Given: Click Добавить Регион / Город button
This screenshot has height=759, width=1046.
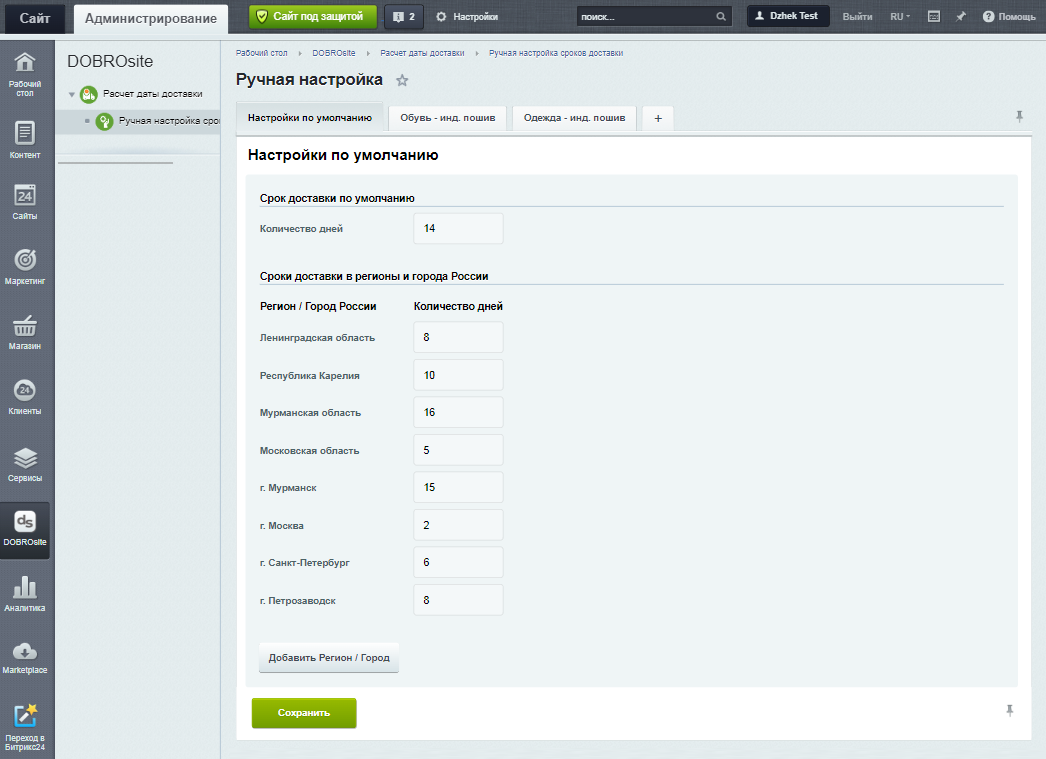Looking at the screenshot, I should [328, 658].
